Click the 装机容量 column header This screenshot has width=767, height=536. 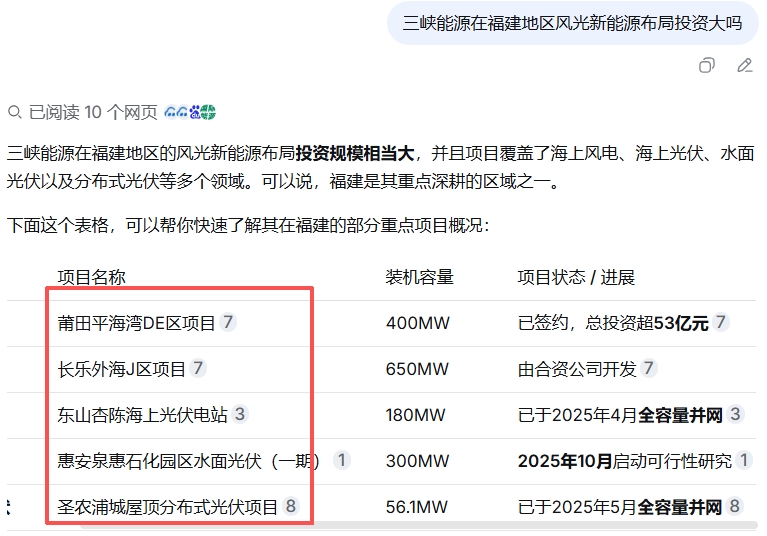(x=420, y=277)
